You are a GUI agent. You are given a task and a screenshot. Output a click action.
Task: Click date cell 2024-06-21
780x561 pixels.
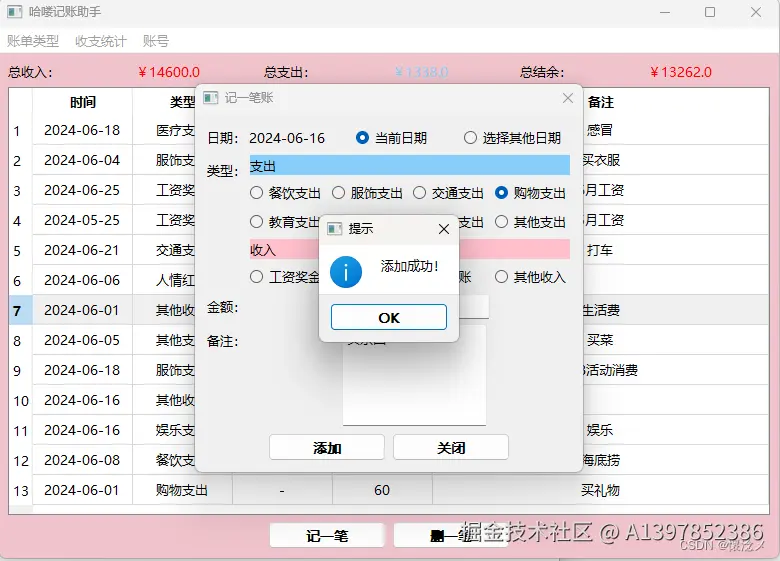83,250
